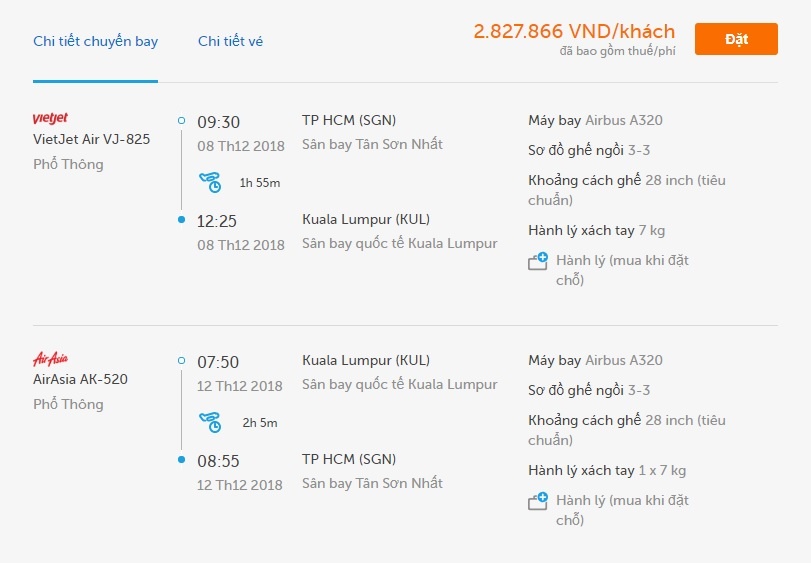Screen dimensions: 811x563
Task: Open the Chi tiết chuyến bay tab
Action: 95,42
